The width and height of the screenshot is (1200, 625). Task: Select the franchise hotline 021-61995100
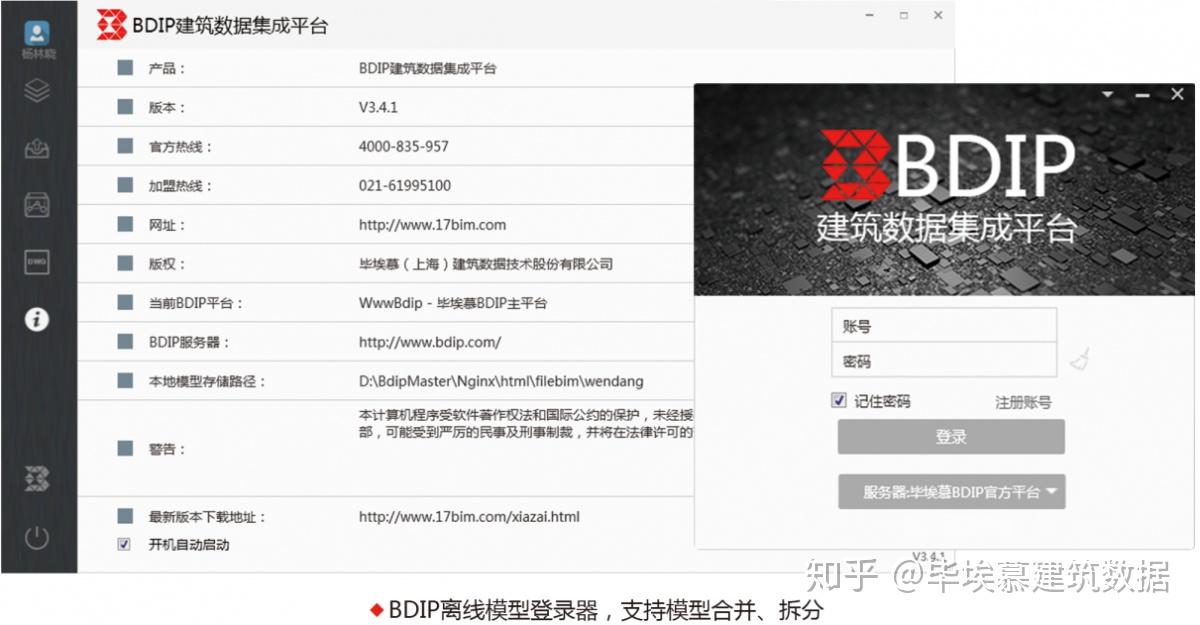[x=405, y=186]
